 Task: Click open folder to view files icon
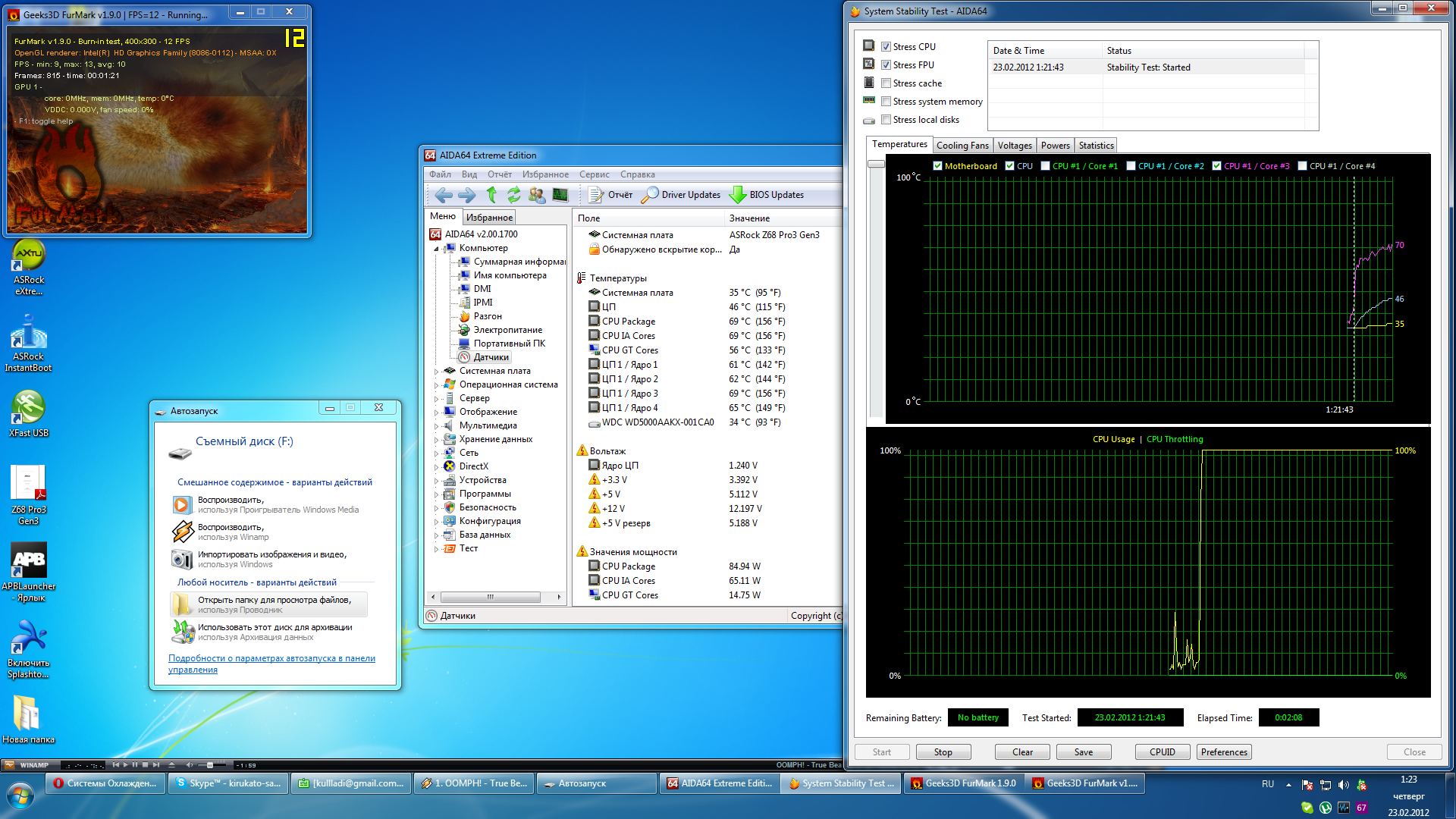point(182,604)
